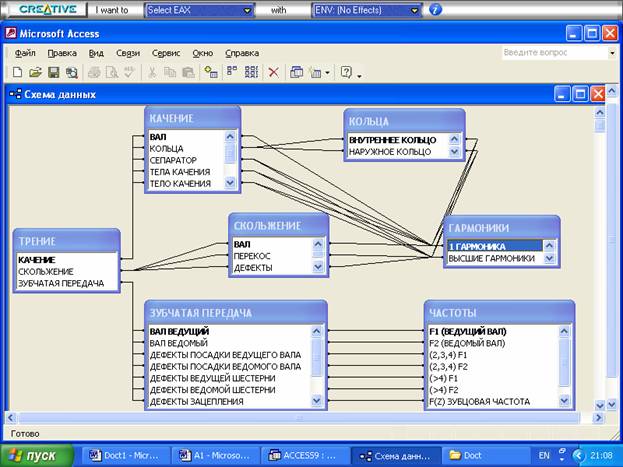Select НАРУЖНОЕ КОЛЬЦО field

coord(399,151)
